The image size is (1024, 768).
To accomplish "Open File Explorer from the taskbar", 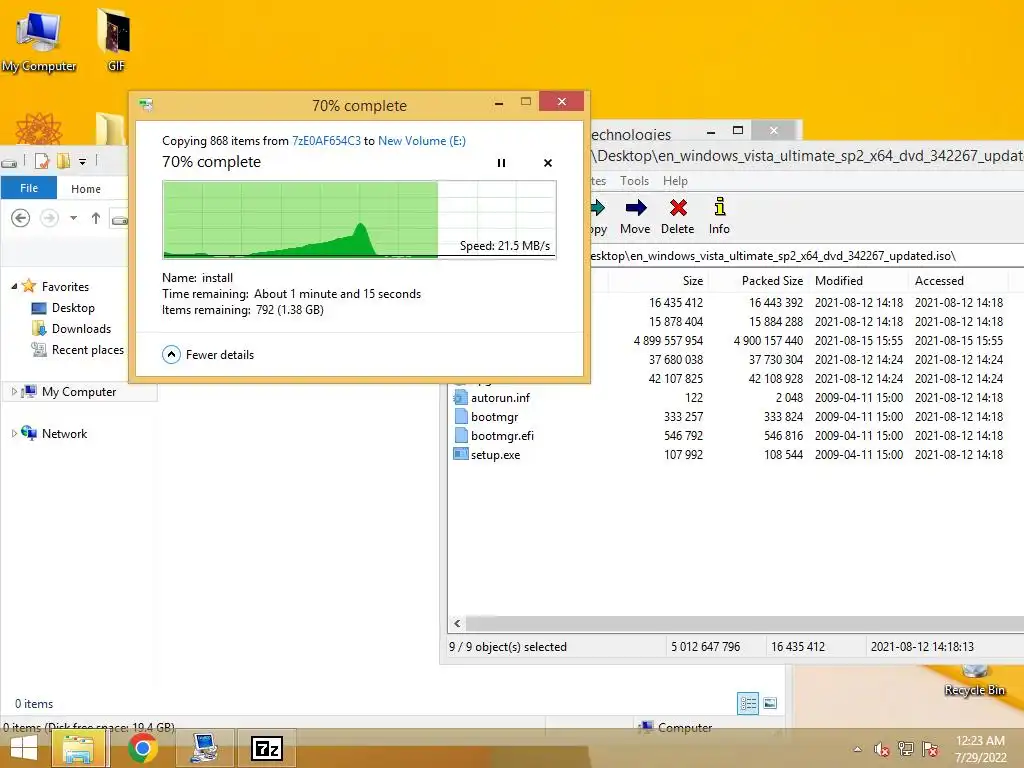I will coord(78,748).
